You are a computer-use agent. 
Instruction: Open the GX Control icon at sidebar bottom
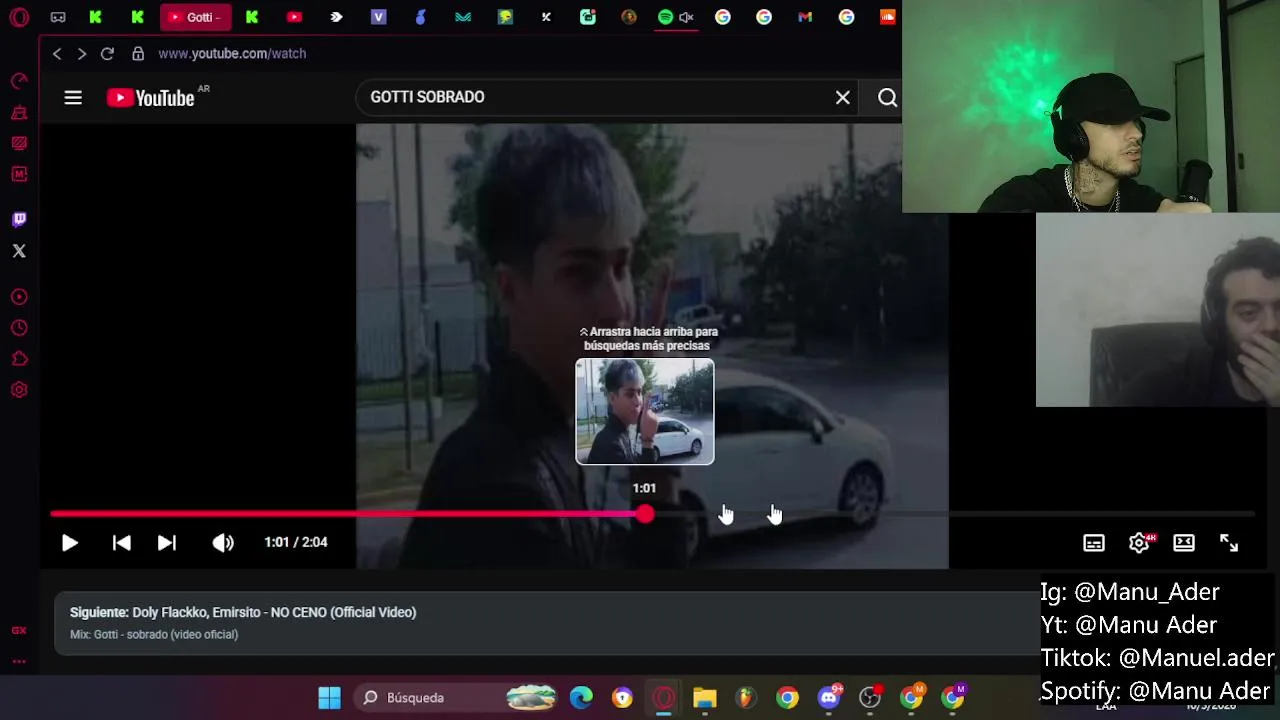click(x=19, y=630)
